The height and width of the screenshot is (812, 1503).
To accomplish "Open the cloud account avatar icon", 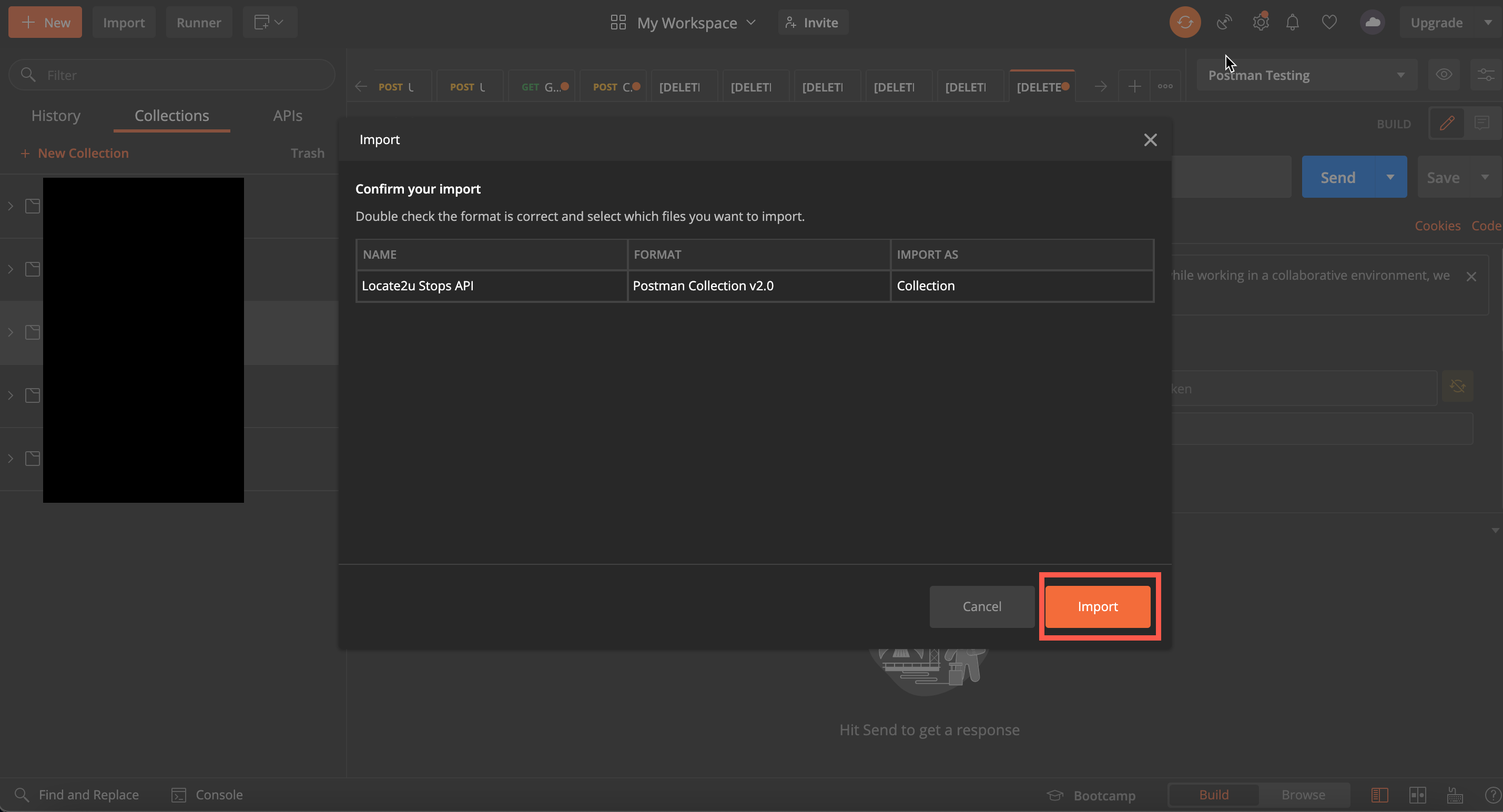I will (x=1372, y=22).
